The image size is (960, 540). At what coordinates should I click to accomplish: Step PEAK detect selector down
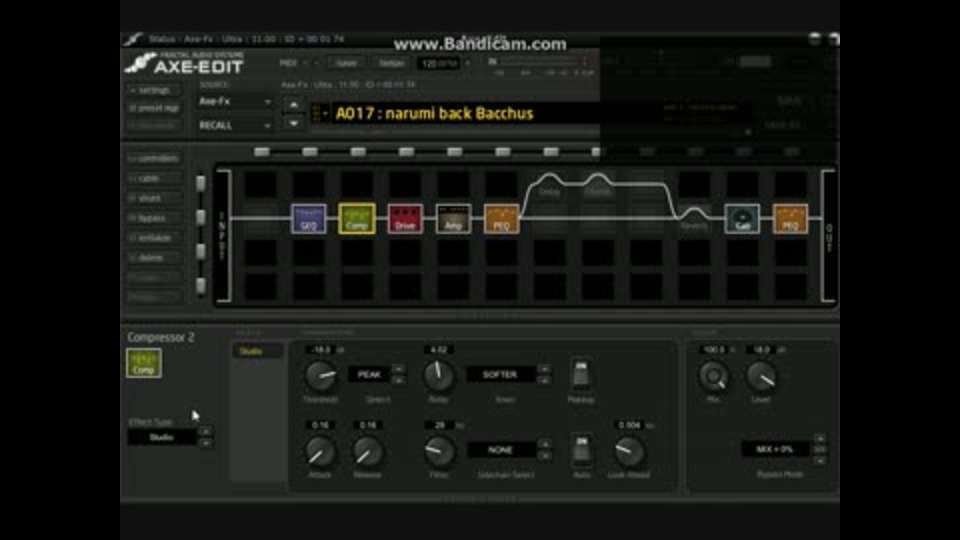pyautogui.click(x=398, y=380)
